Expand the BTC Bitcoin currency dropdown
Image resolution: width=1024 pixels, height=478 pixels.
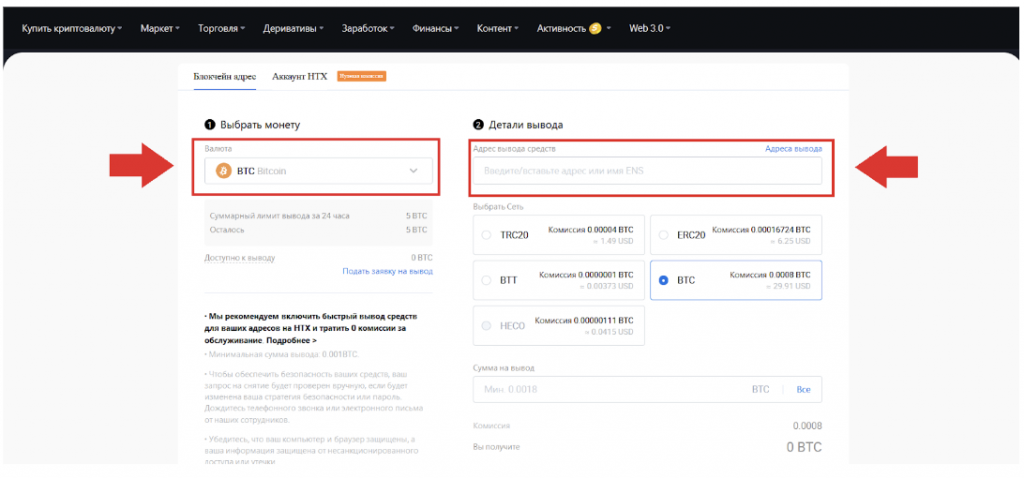[414, 171]
